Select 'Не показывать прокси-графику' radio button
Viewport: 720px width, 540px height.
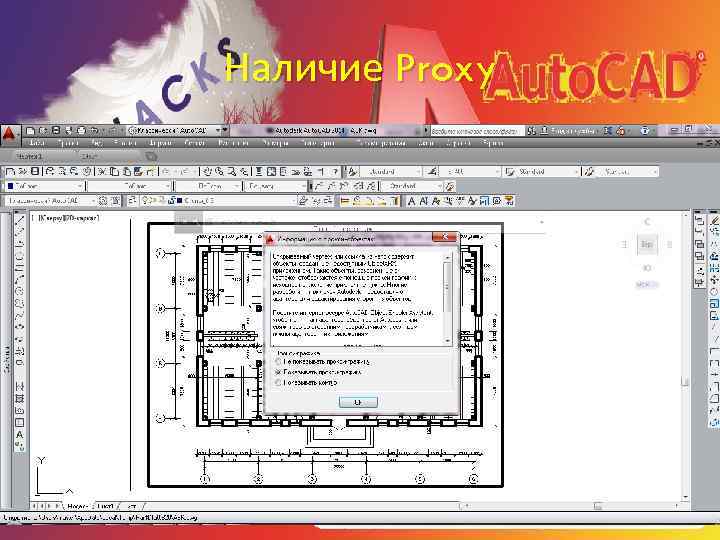point(278,362)
